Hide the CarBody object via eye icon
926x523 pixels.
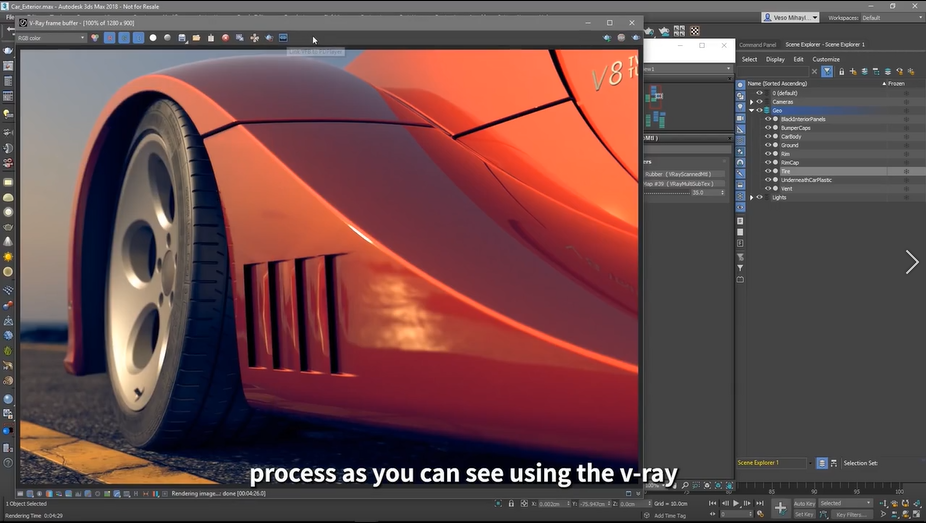point(768,136)
